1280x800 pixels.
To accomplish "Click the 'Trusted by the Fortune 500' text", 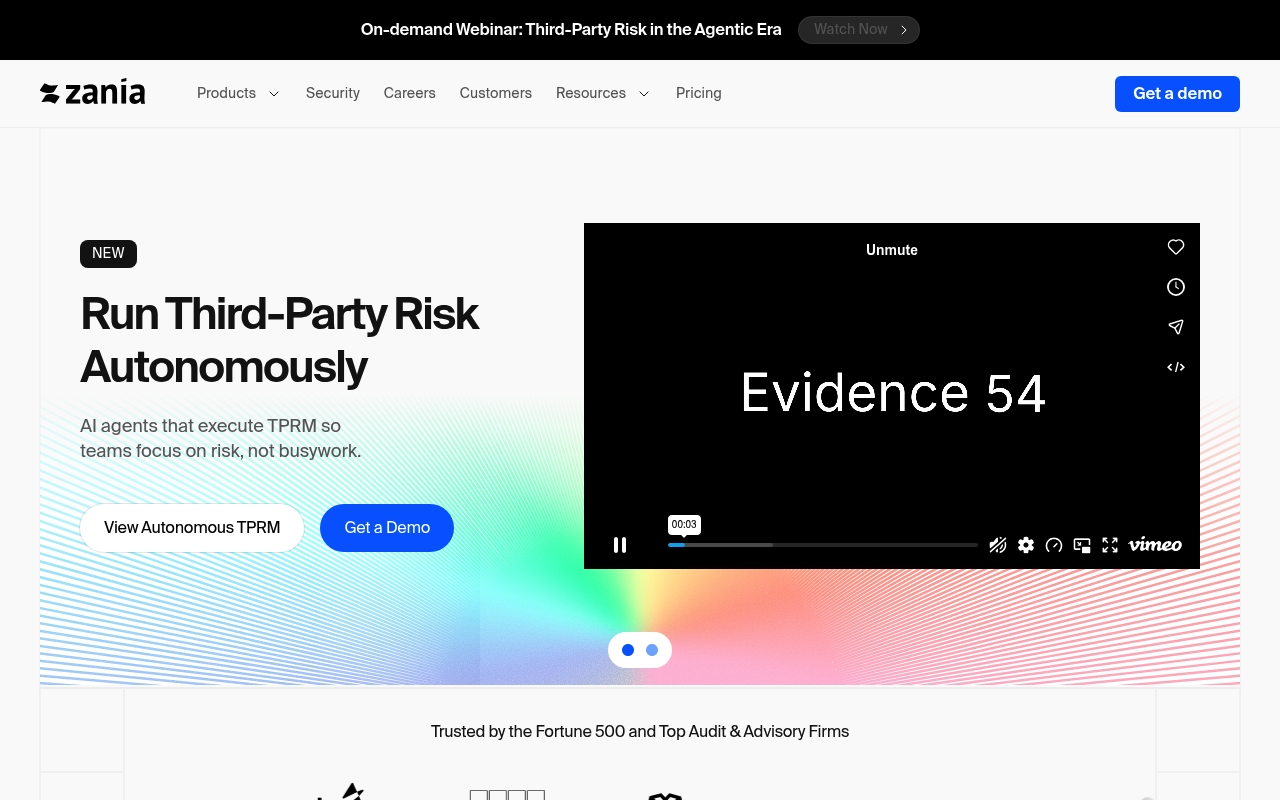I will pos(640,732).
